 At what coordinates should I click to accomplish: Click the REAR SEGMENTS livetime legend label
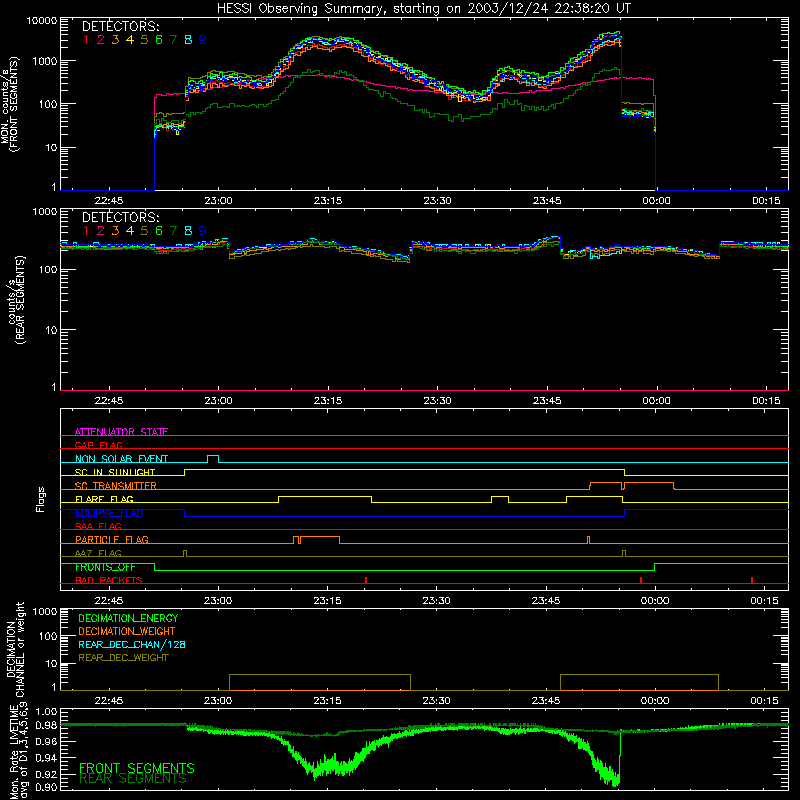click(133, 779)
